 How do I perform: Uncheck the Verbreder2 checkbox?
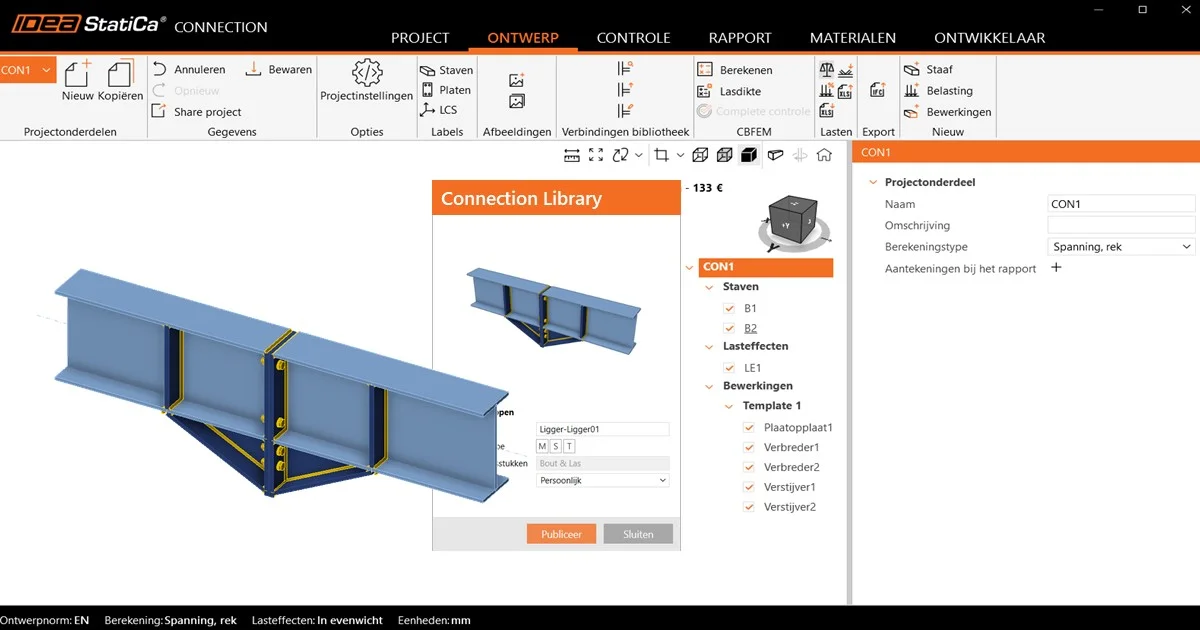coord(749,467)
